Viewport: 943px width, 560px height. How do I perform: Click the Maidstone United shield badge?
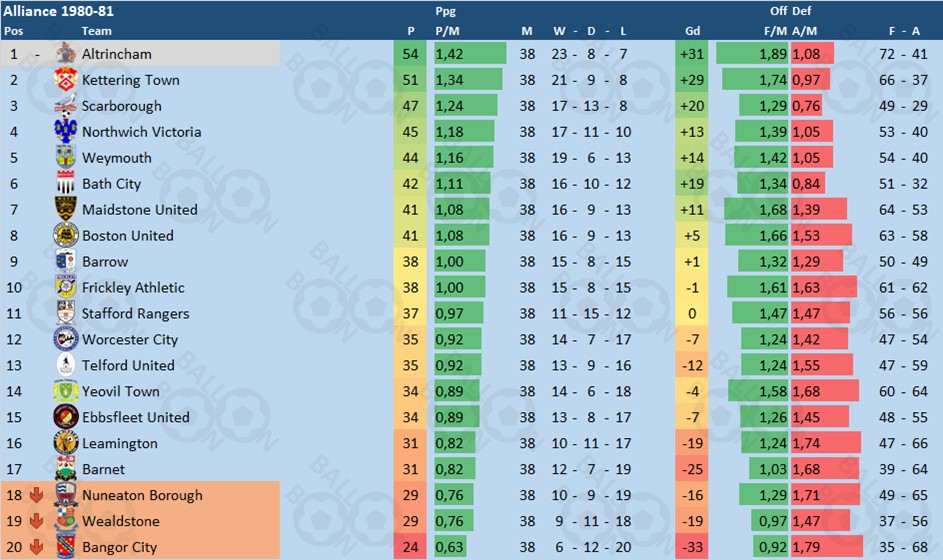click(66, 209)
